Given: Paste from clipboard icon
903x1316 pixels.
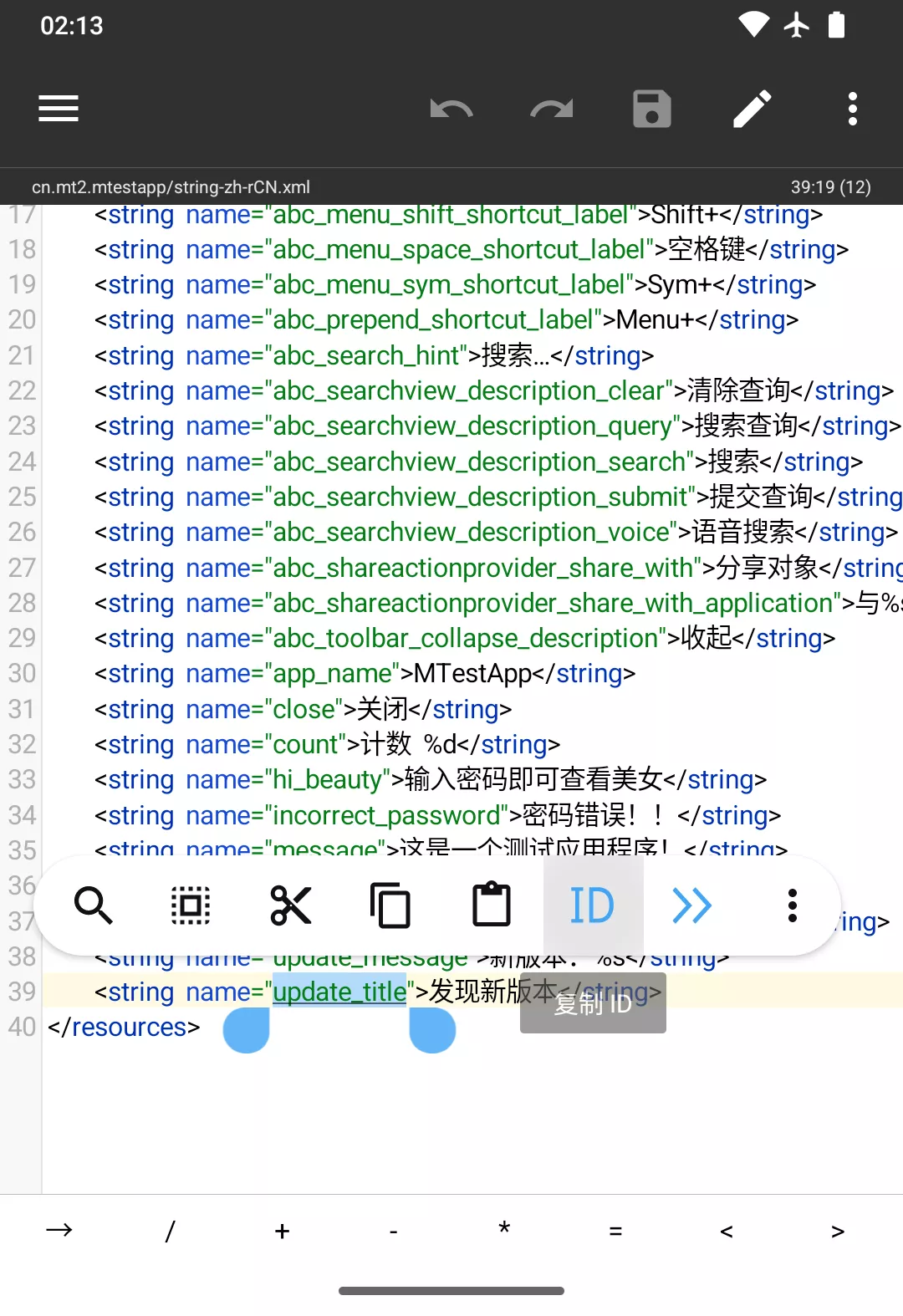Looking at the screenshot, I should coord(492,905).
